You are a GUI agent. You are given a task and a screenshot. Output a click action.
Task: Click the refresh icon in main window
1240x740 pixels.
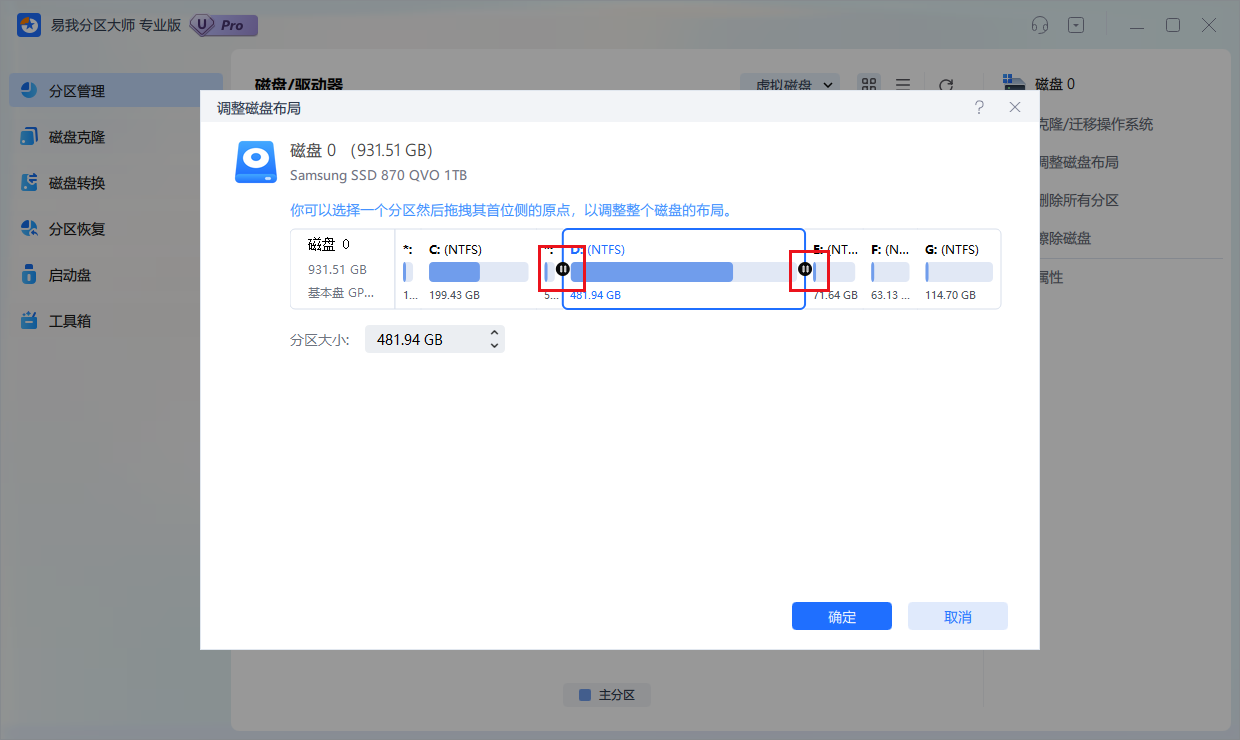(946, 85)
